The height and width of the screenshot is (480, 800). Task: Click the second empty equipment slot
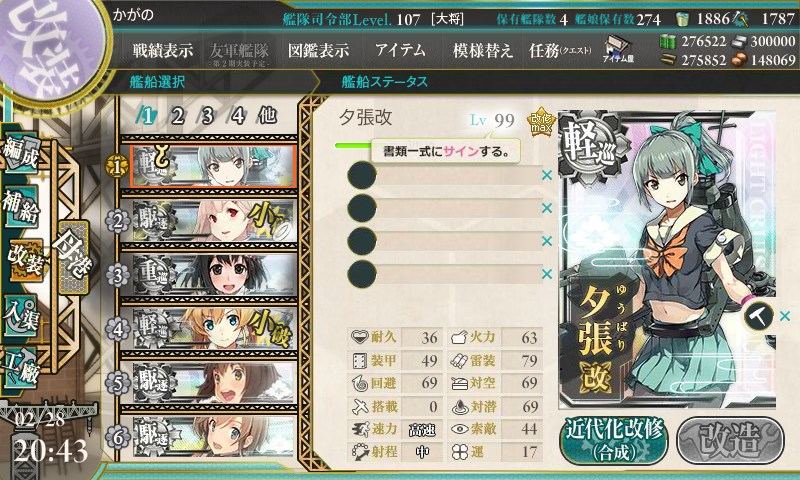[x=445, y=208]
